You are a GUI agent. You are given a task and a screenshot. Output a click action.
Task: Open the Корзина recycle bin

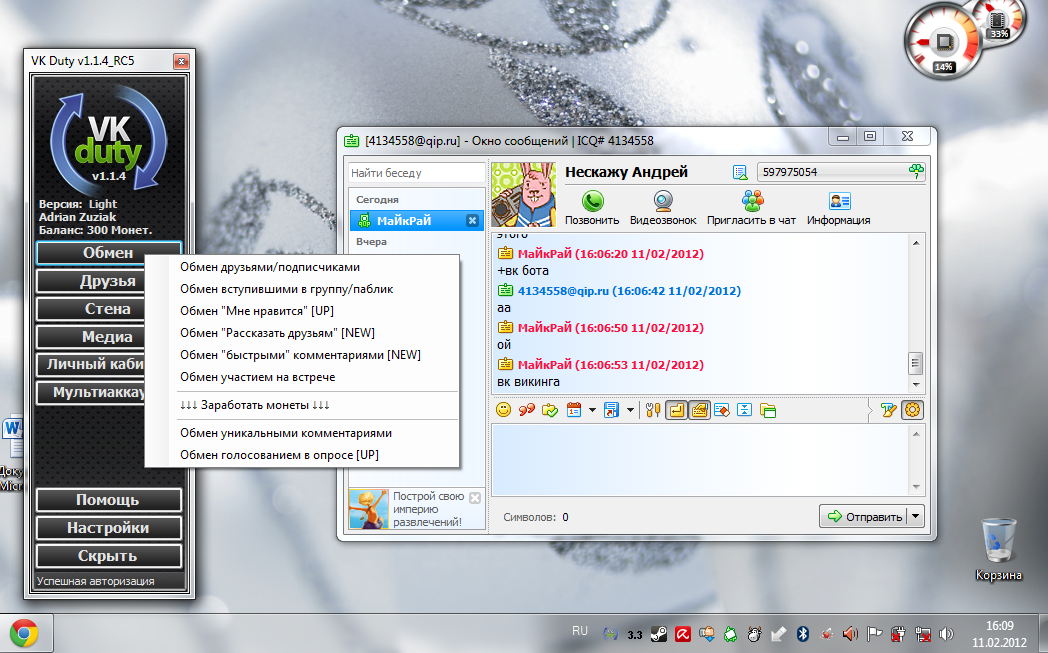[x=999, y=549]
